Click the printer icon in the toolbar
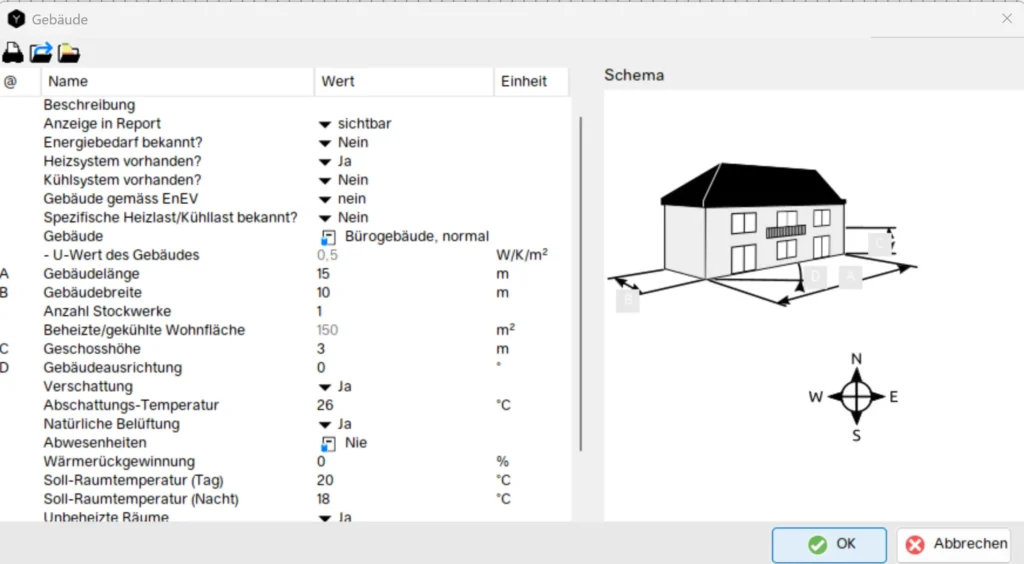Screen dimensions: 1024x564 tap(13, 52)
